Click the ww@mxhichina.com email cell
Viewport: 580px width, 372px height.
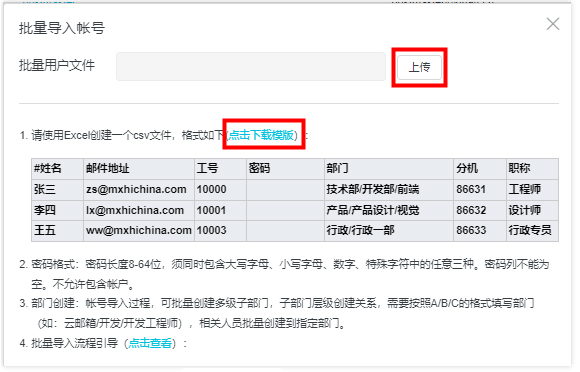(x=139, y=231)
